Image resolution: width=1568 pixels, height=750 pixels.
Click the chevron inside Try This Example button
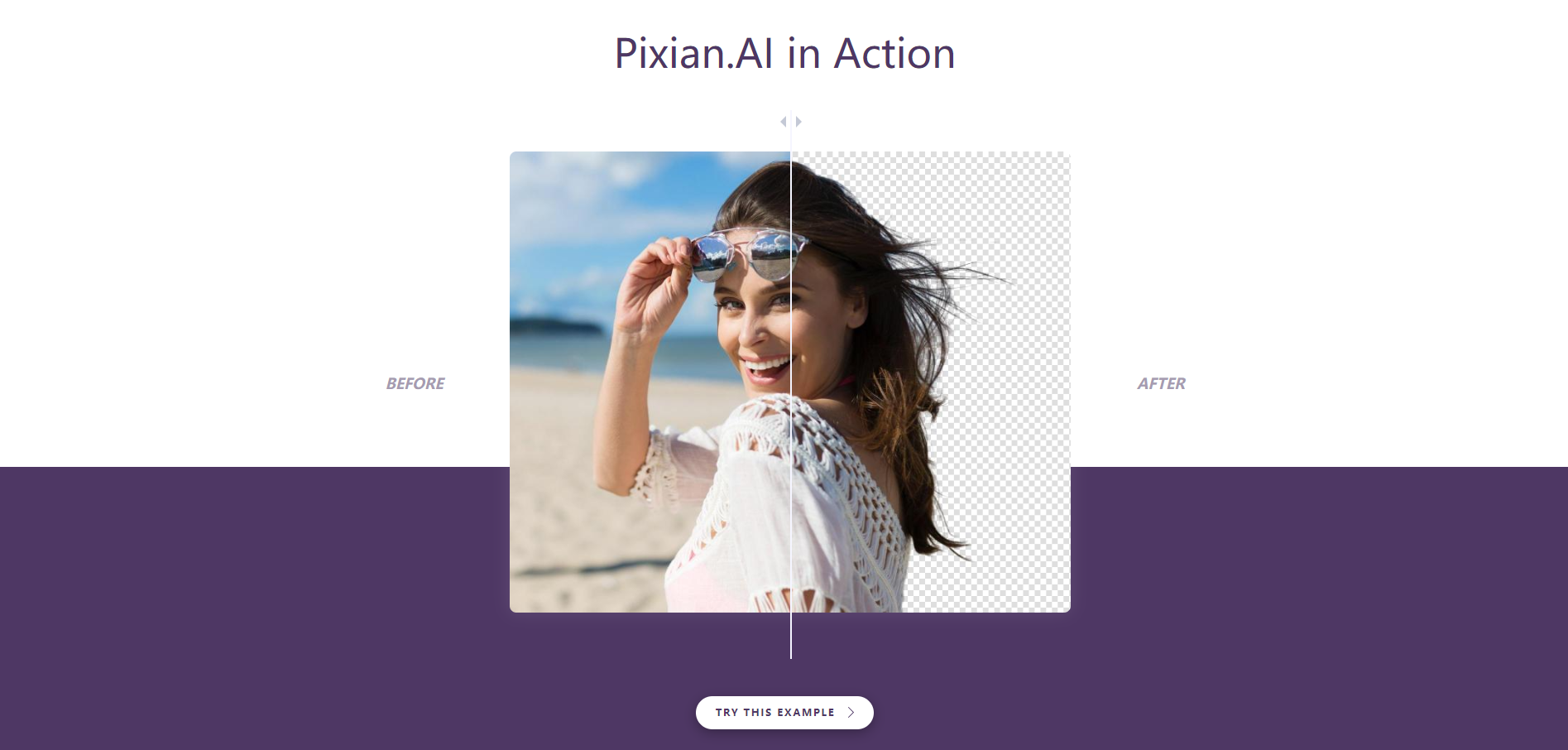click(x=851, y=713)
